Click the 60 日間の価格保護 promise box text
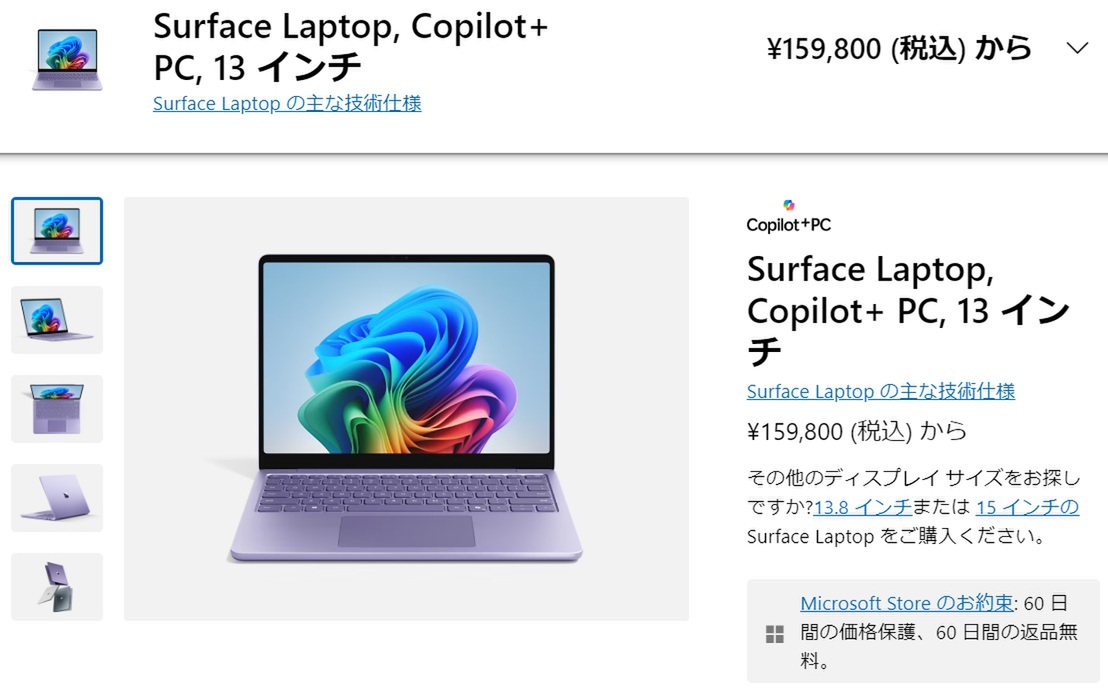The height and width of the screenshot is (691, 1108). click(938, 632)
